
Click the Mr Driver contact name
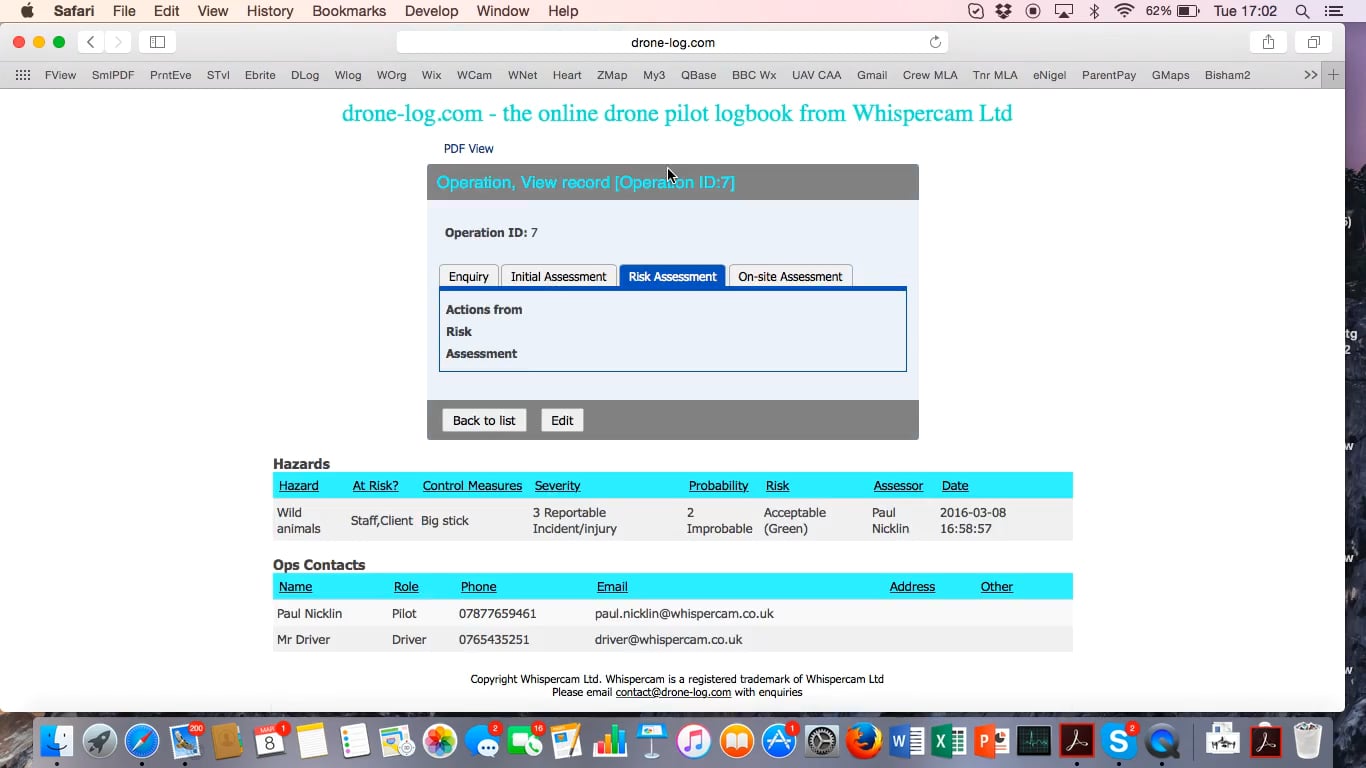point(303,640)
